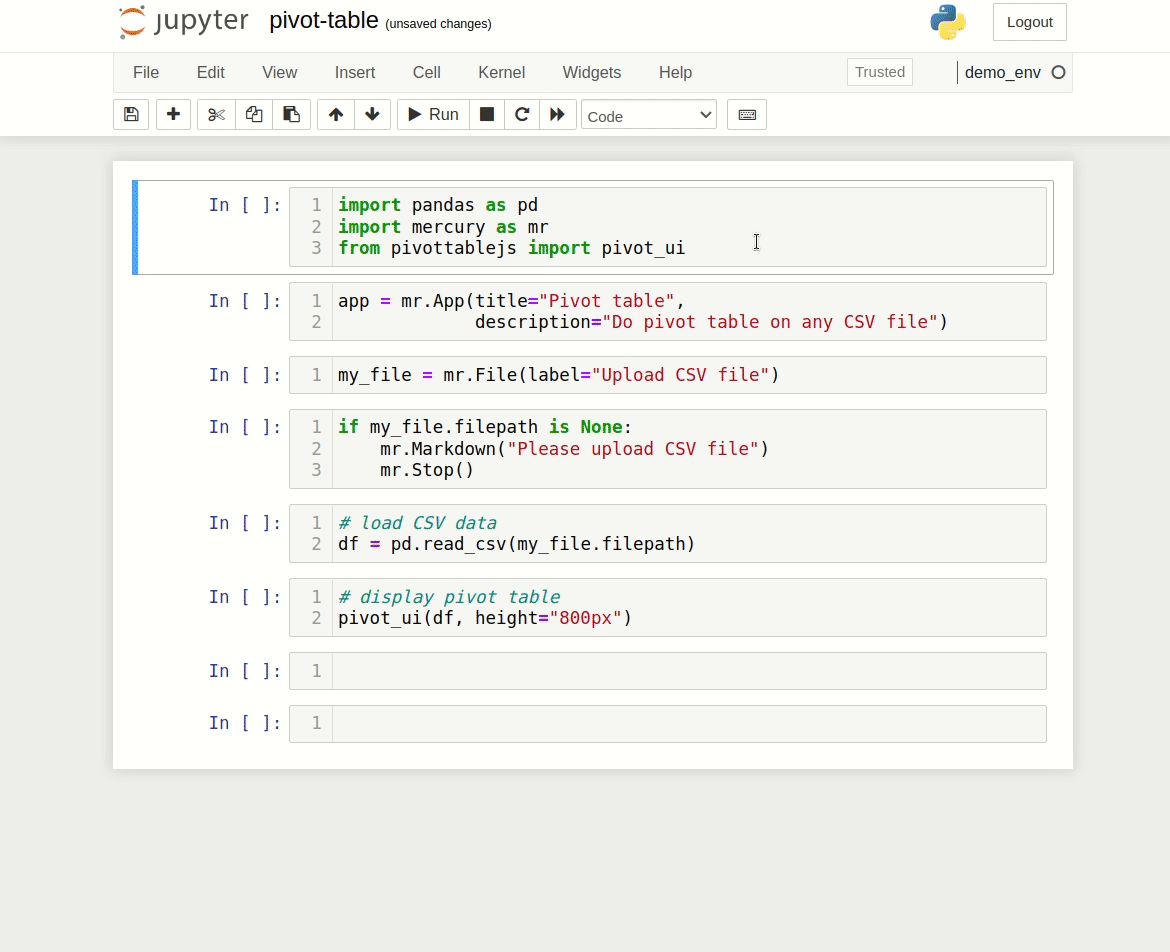This screenshot has width=1170, height=952.
Task: Click the Trusted notebook indicator
Action: coord(879,71)
